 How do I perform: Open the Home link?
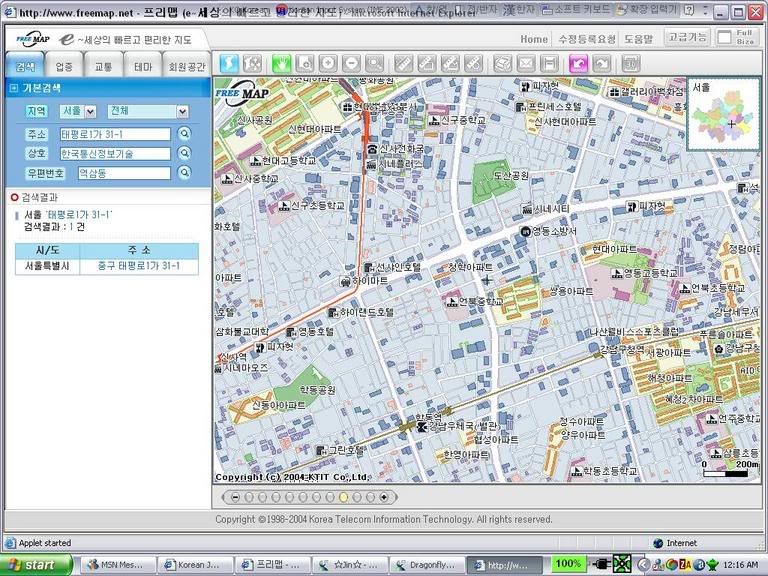534,39
